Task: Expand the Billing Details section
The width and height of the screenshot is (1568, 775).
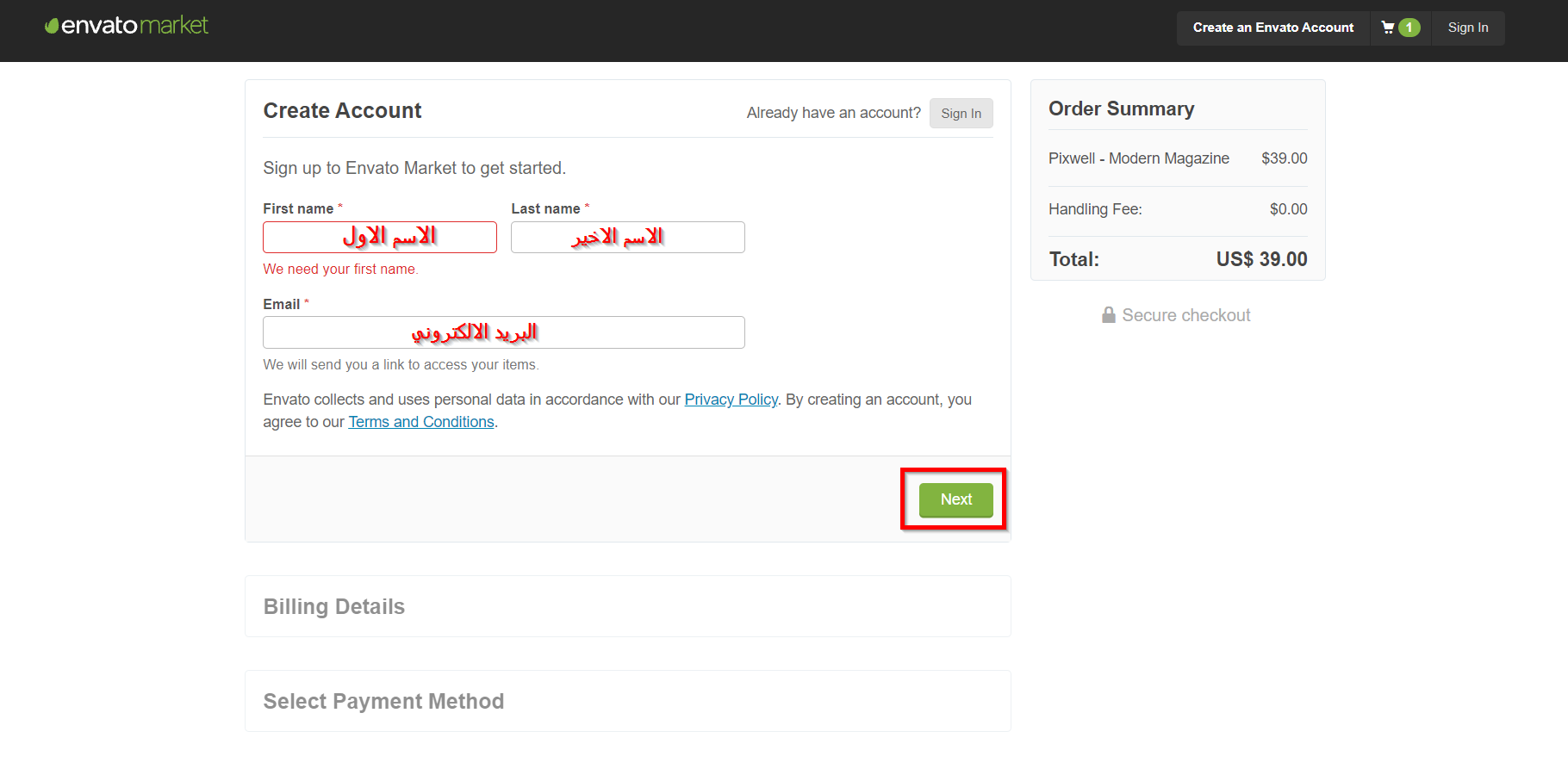Action: (334, 607)
